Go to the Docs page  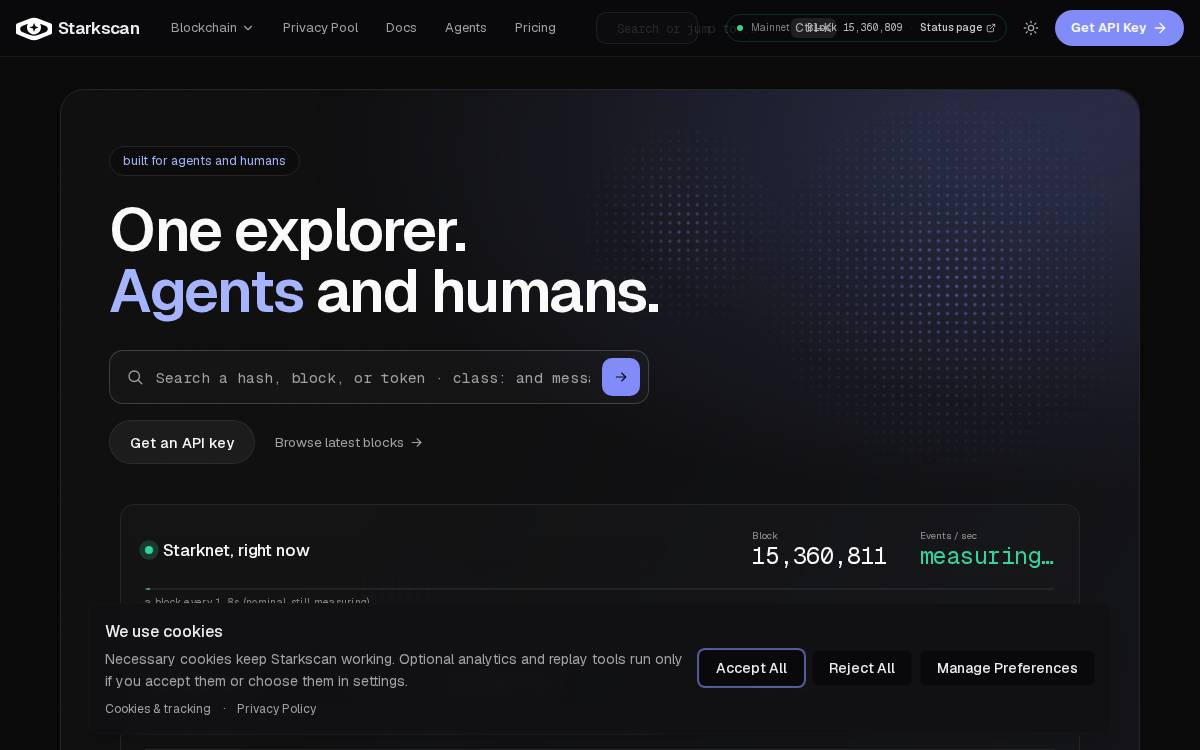coord(401,28)
